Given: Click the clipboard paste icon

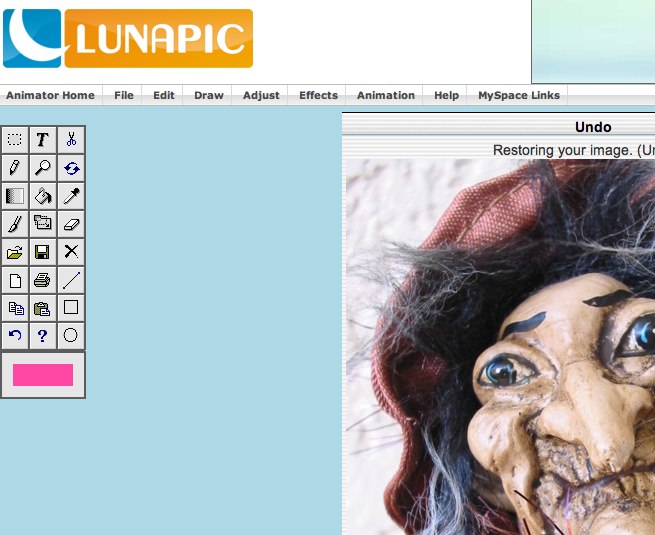Looking at the screenshot, I should point(43,308).
